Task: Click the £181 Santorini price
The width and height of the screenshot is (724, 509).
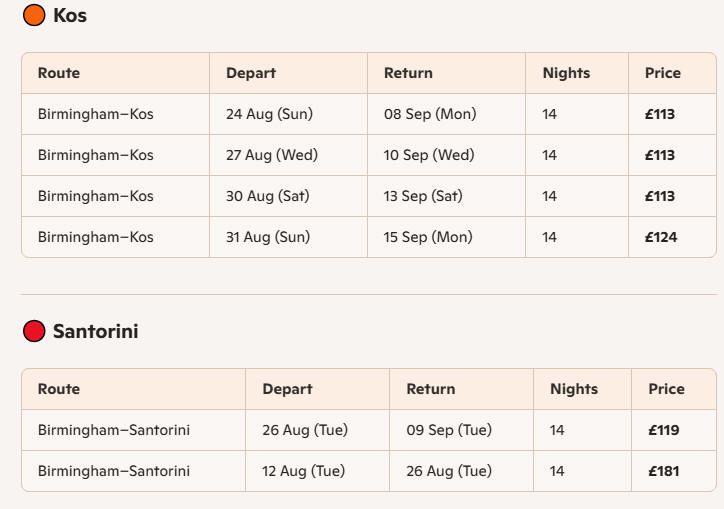Action: tap(664, 472)
